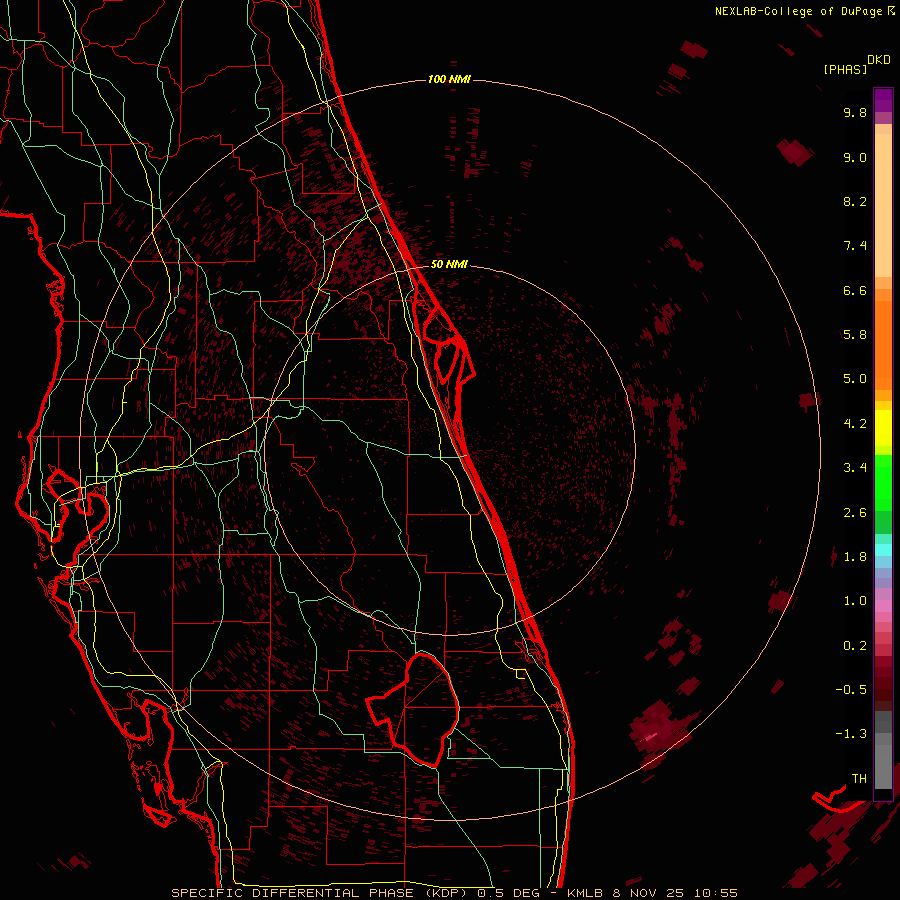
Task: Click the TH threshold label
Action: [x=859, y=779]
